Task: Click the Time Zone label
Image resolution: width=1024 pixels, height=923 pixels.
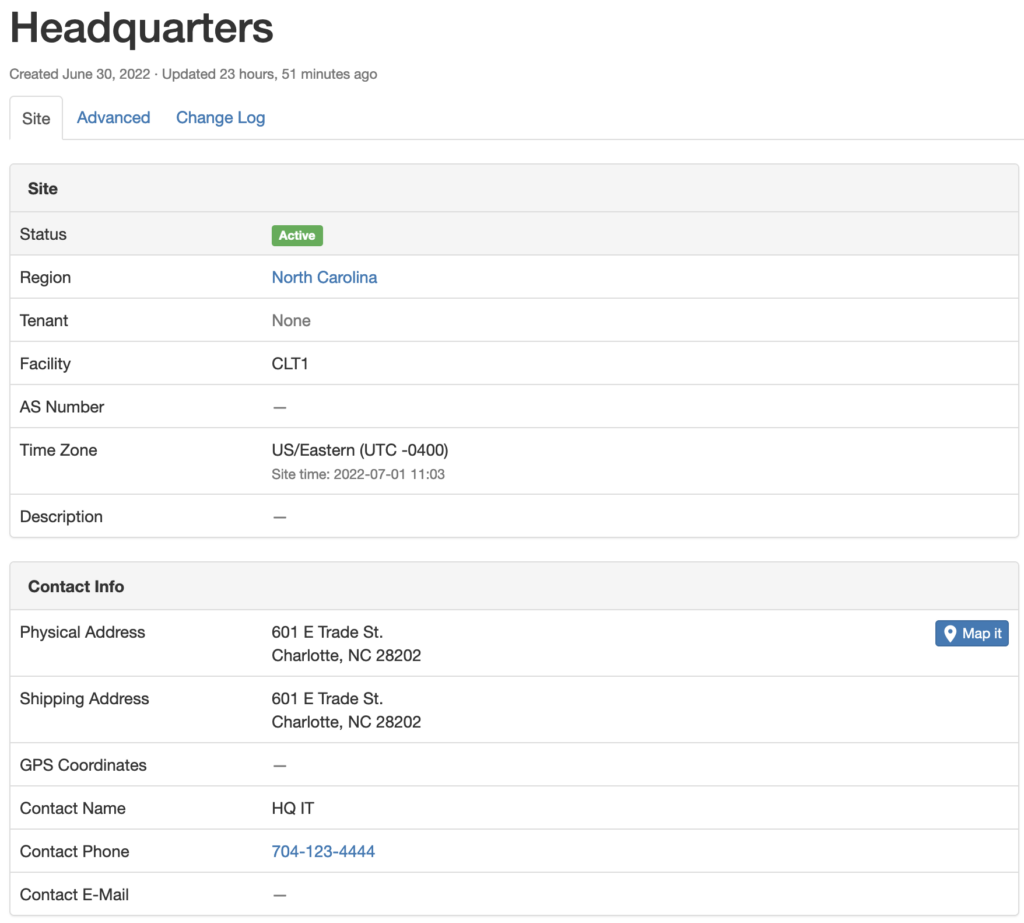Action: click(x=58, y=449)
